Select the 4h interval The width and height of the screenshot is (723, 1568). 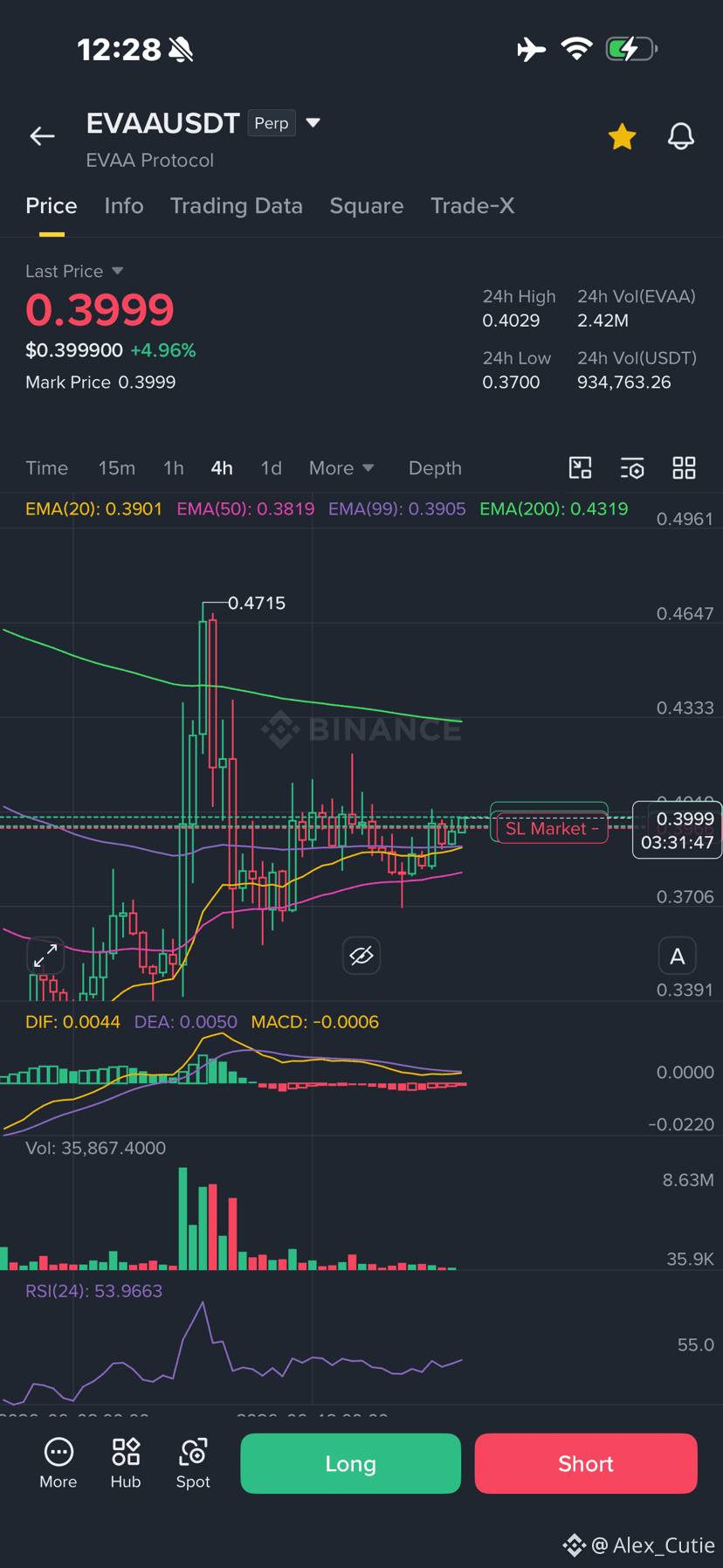click(222, 468)
